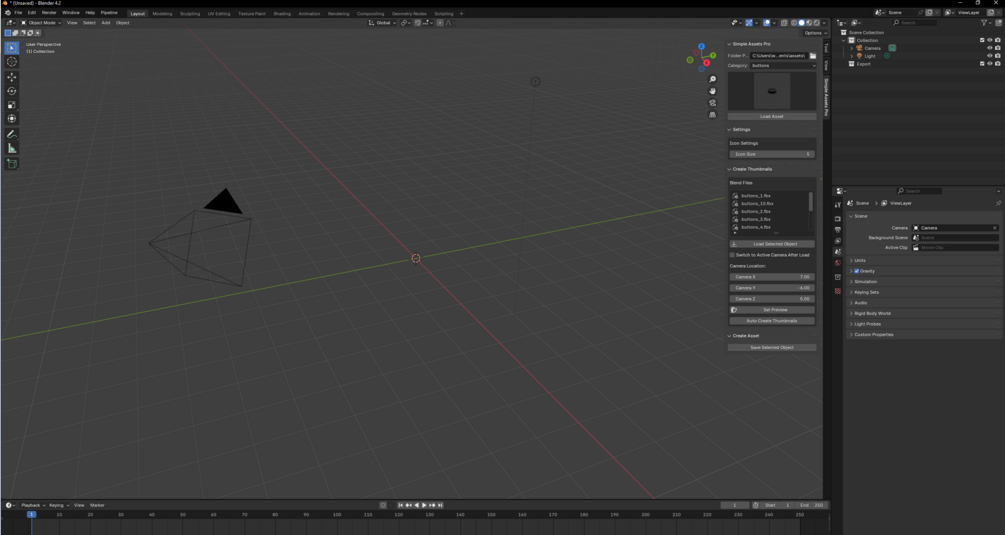Adjust the Icon Size slider

(772, 154)
